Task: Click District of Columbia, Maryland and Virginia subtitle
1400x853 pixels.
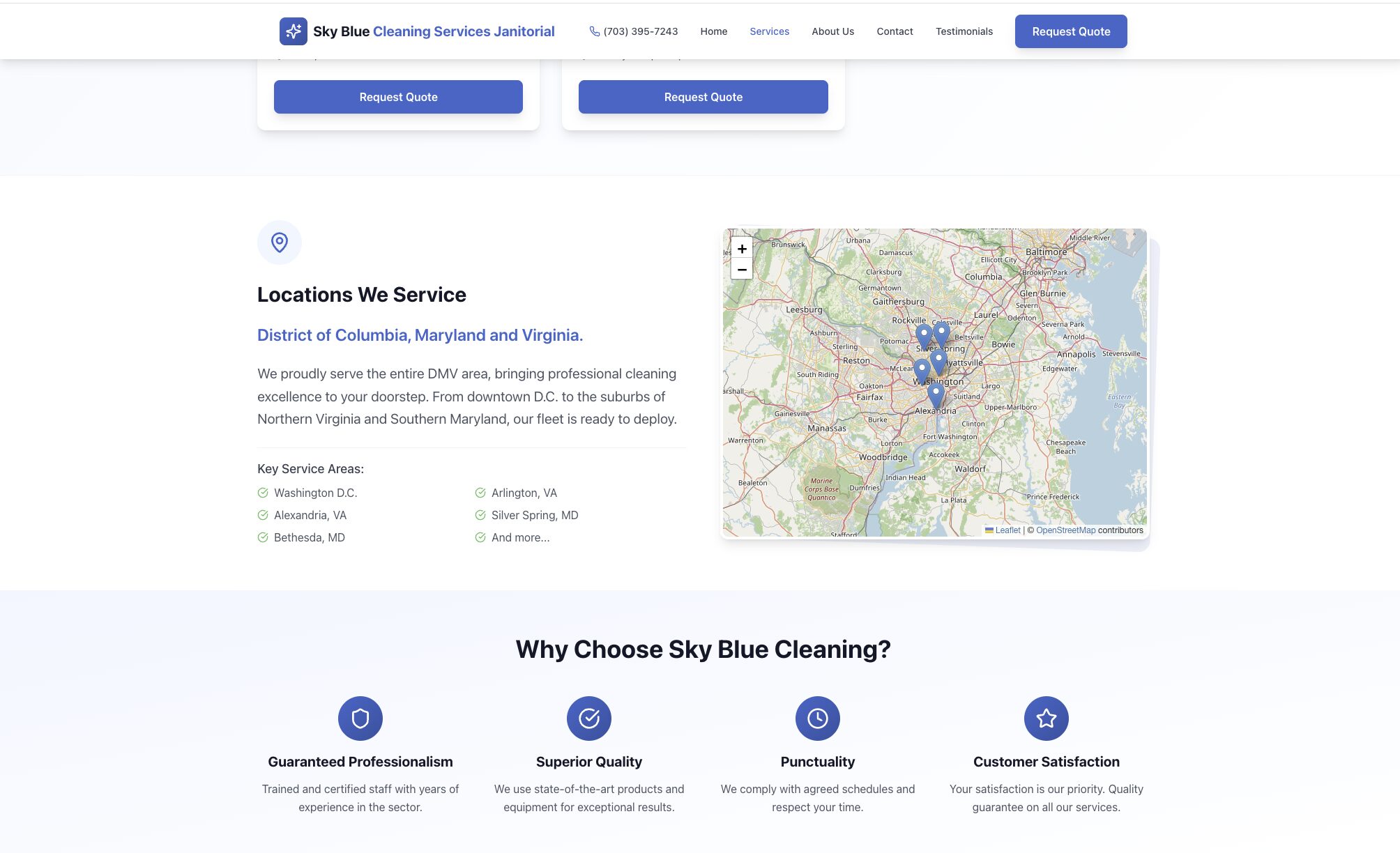Action: 420,335
